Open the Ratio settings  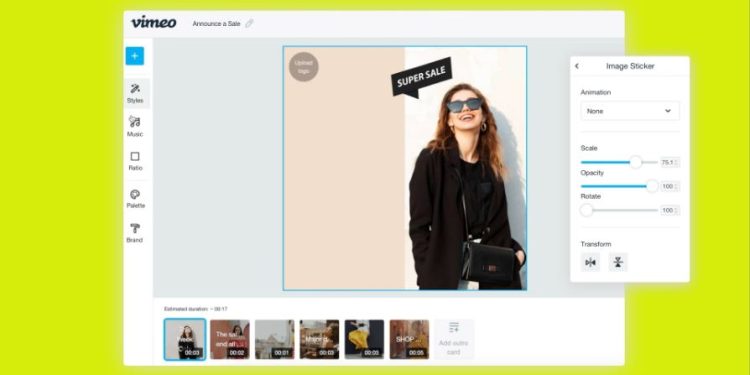click(135, 161)
